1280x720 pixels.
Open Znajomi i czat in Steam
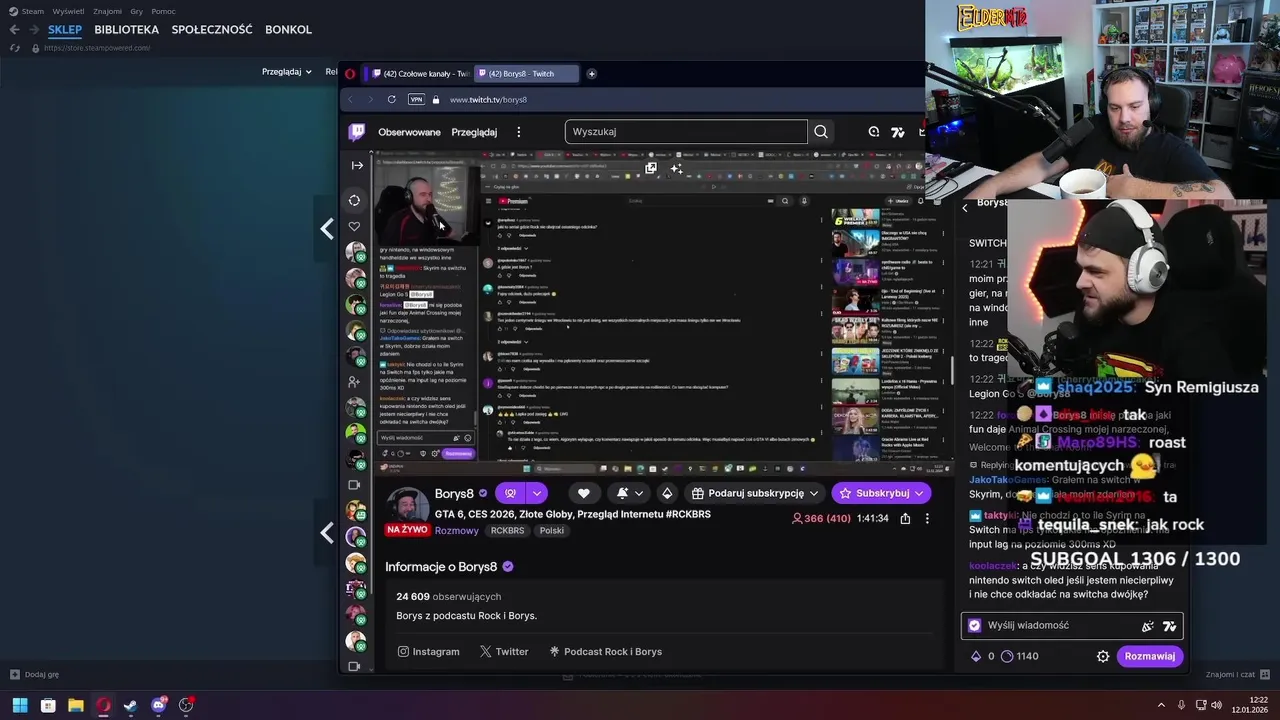click(1238, 674)
